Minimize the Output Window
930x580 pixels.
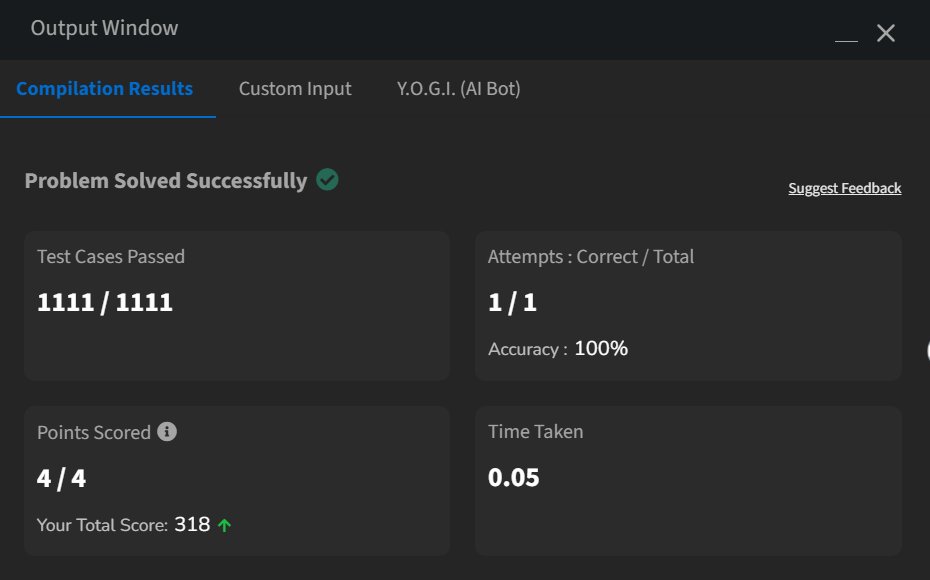click(x=846, y=35)
